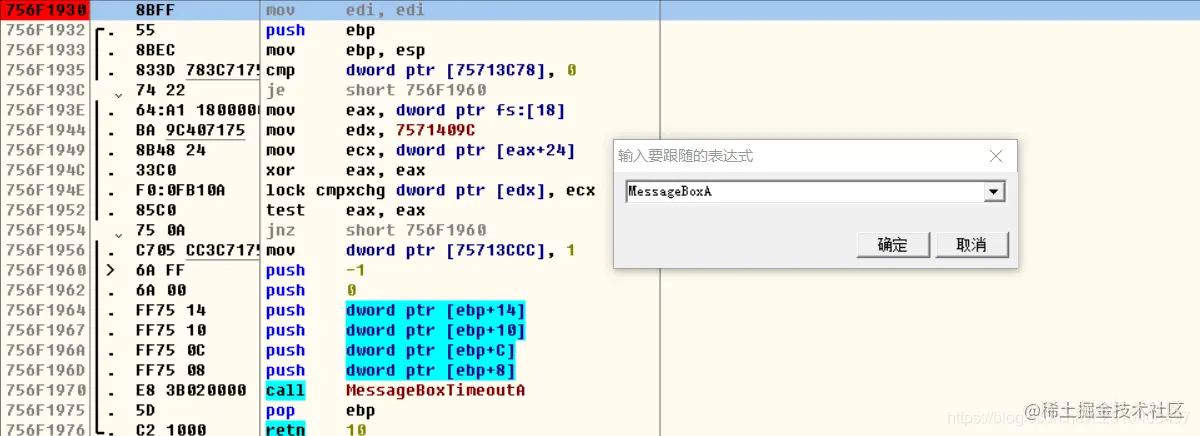This screenshot has width=1200, height=436.
Task: Close the 输入要跟随的表达式 dialog
Action: click(x=995, y=156)
